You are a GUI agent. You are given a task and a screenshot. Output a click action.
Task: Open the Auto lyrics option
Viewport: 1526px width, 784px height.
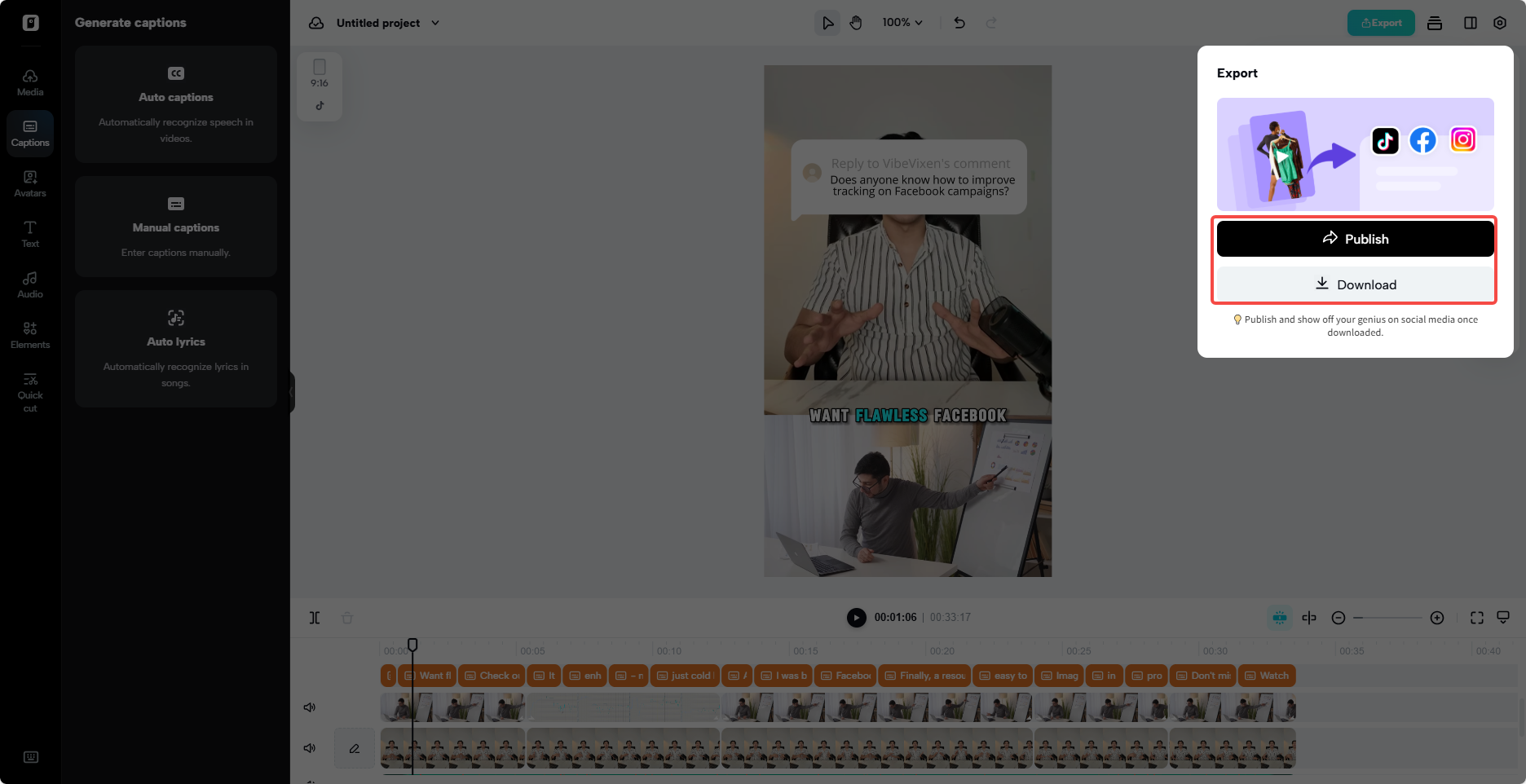coord(175,349)
